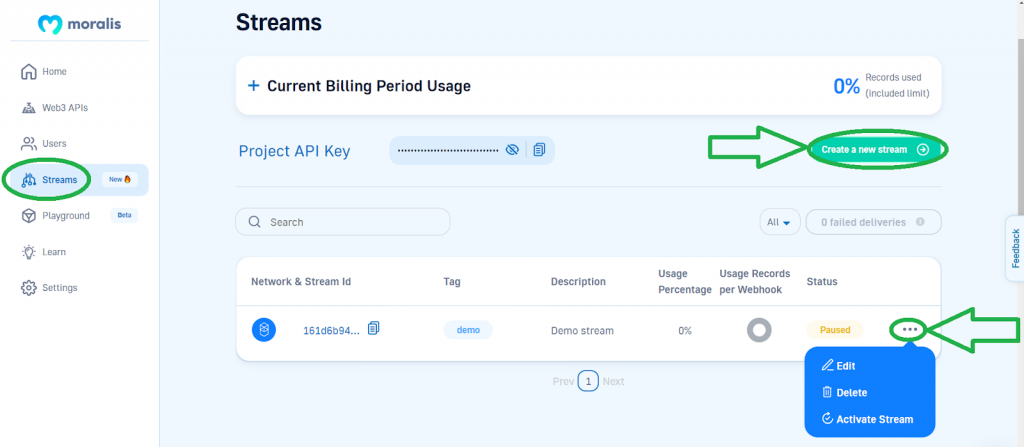Image resolution: width=1024 pixels, height=447 pixels.
Task: Click Usage Records per Webhook header
Action: 755,282
